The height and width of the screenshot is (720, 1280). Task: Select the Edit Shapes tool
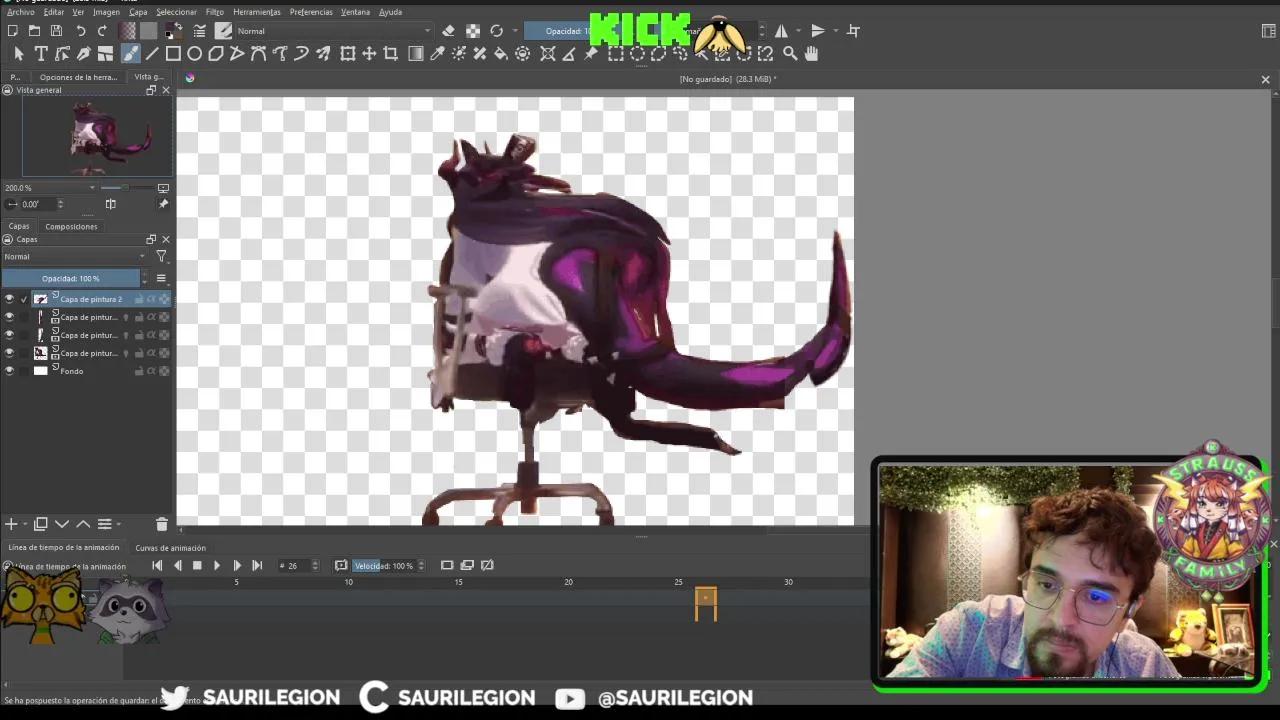(62, 54)
